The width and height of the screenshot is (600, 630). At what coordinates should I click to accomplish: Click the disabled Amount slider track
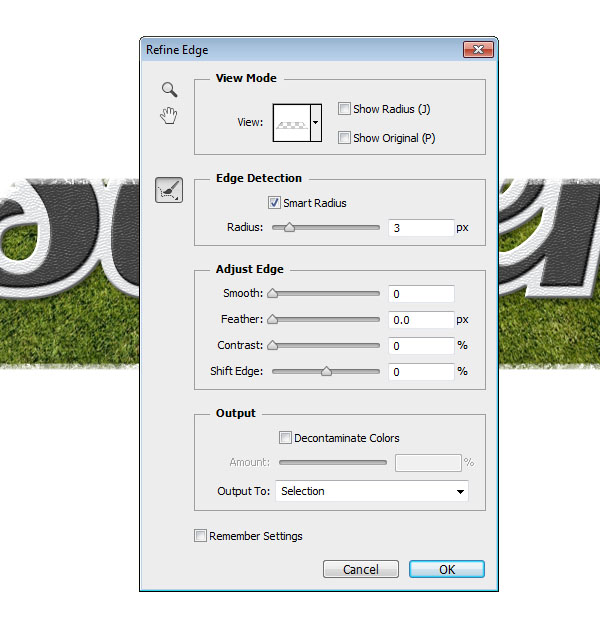(333, 462)
